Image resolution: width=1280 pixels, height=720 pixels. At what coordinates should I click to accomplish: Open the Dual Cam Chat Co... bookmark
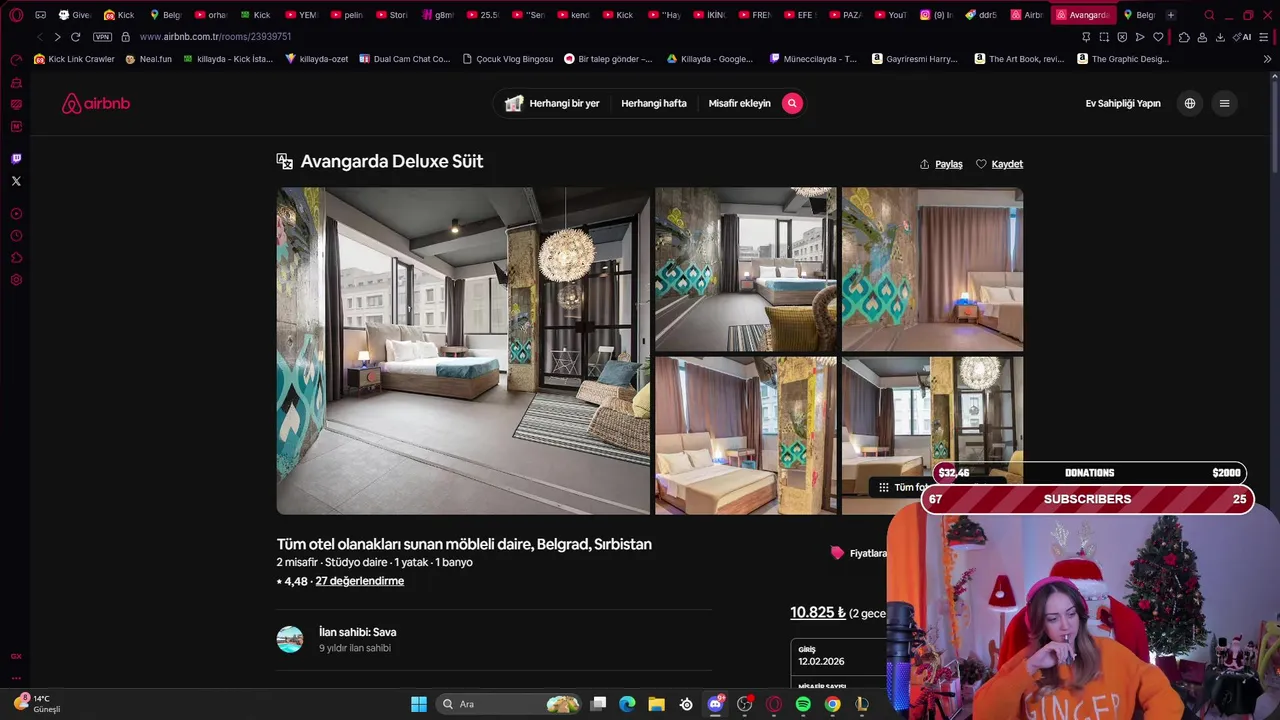point(404,59)
